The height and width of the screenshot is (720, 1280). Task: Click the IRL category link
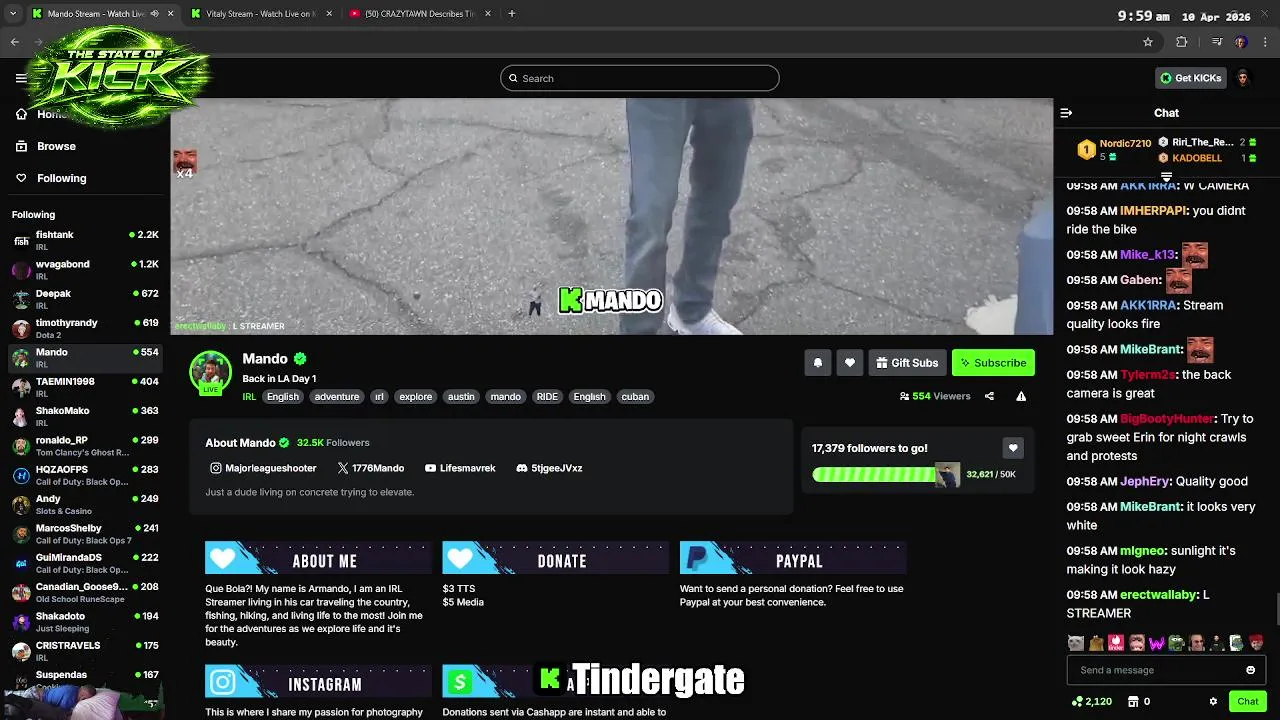click(249, 397)
